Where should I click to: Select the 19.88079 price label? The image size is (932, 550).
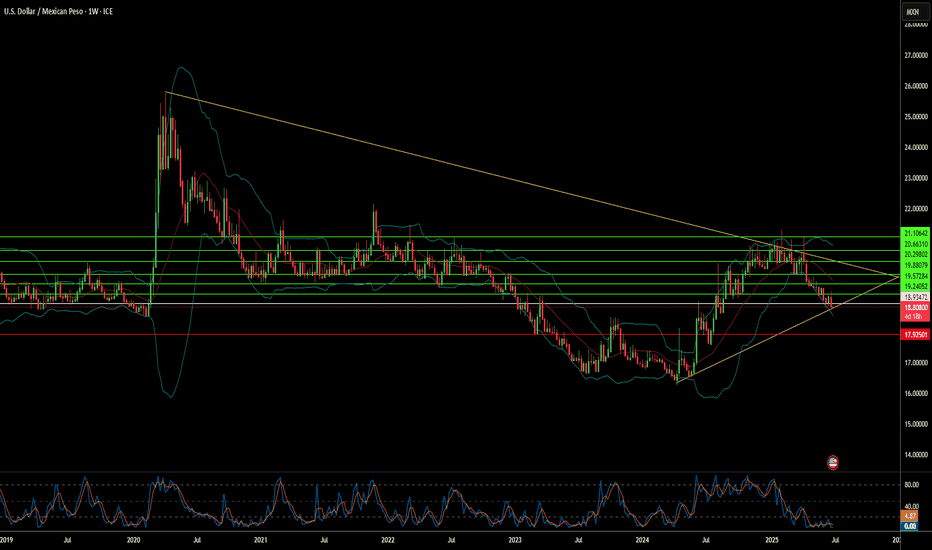(x=915, y=265)
